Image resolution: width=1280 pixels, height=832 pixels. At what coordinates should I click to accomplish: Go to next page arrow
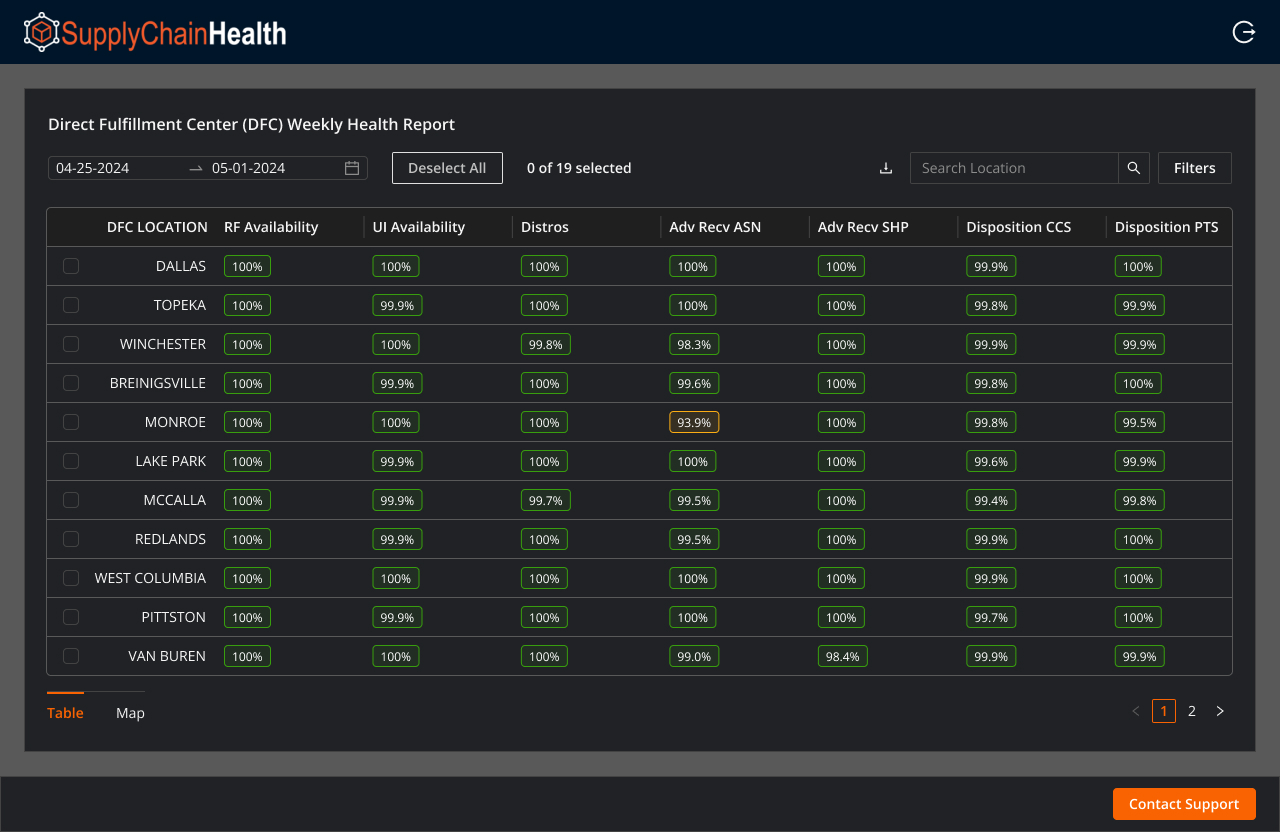[1220, 711]
